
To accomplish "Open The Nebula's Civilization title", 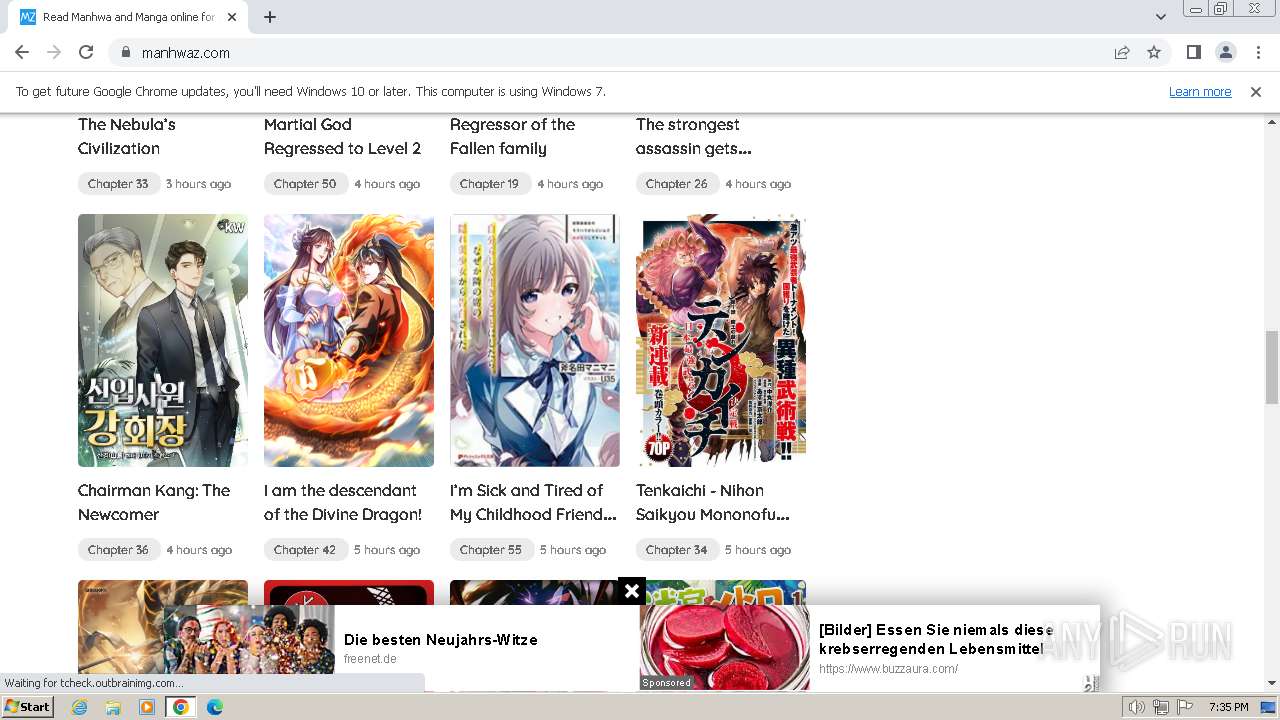I will [127, 136].
